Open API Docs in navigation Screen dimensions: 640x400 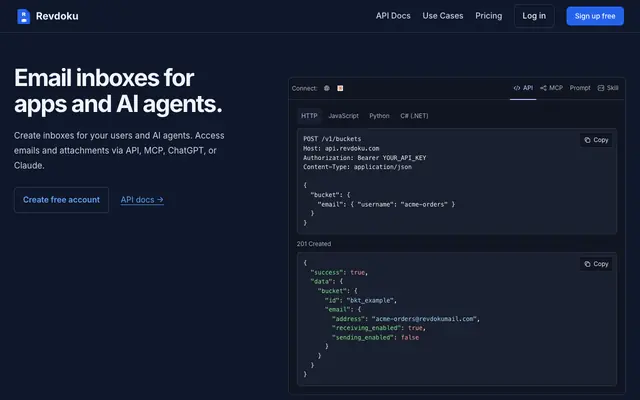pos(393,16)
